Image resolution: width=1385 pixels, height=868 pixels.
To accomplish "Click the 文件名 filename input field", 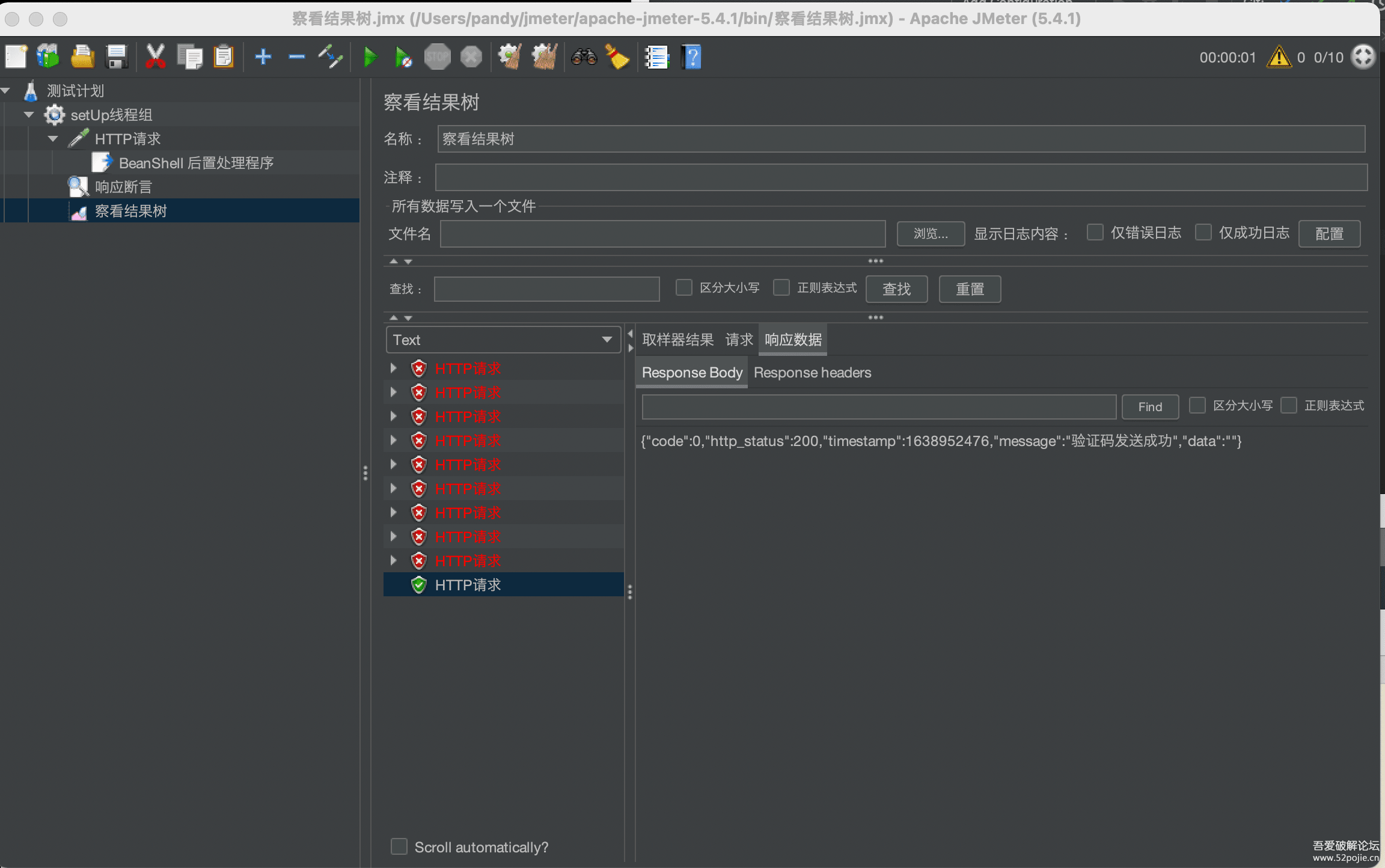I will [x=662, y=234].
